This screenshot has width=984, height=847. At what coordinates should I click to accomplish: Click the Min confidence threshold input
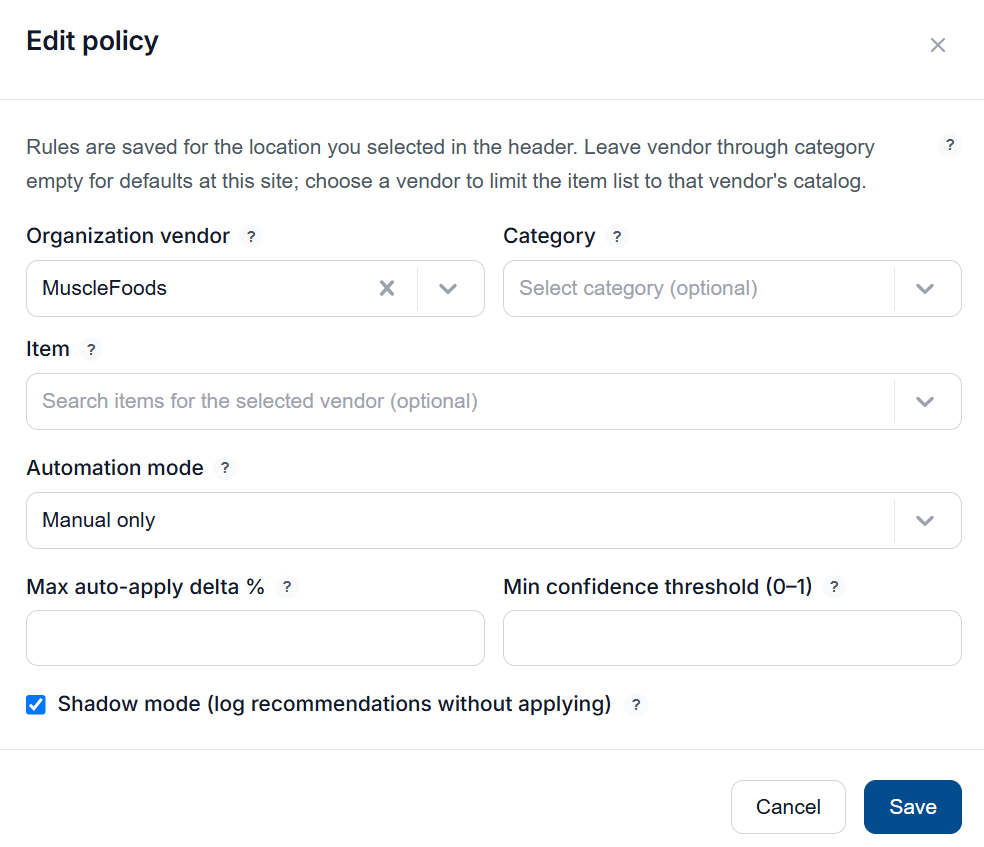point(732,638)
